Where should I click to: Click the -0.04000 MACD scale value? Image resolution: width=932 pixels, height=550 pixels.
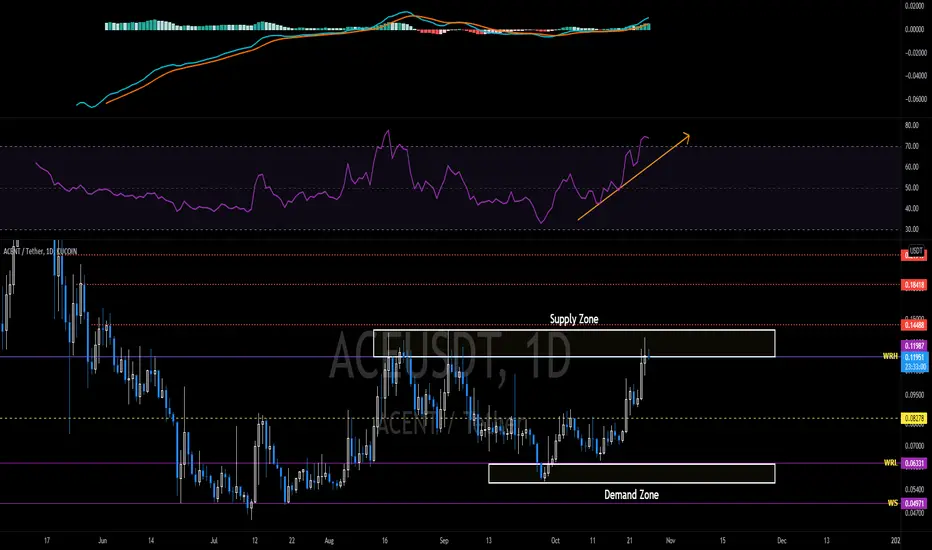click(915, 76)
